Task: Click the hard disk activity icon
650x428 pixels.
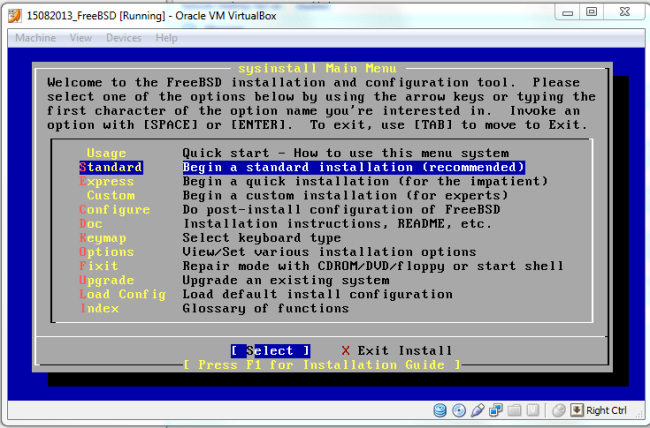Action: click(x=441, y=411)
